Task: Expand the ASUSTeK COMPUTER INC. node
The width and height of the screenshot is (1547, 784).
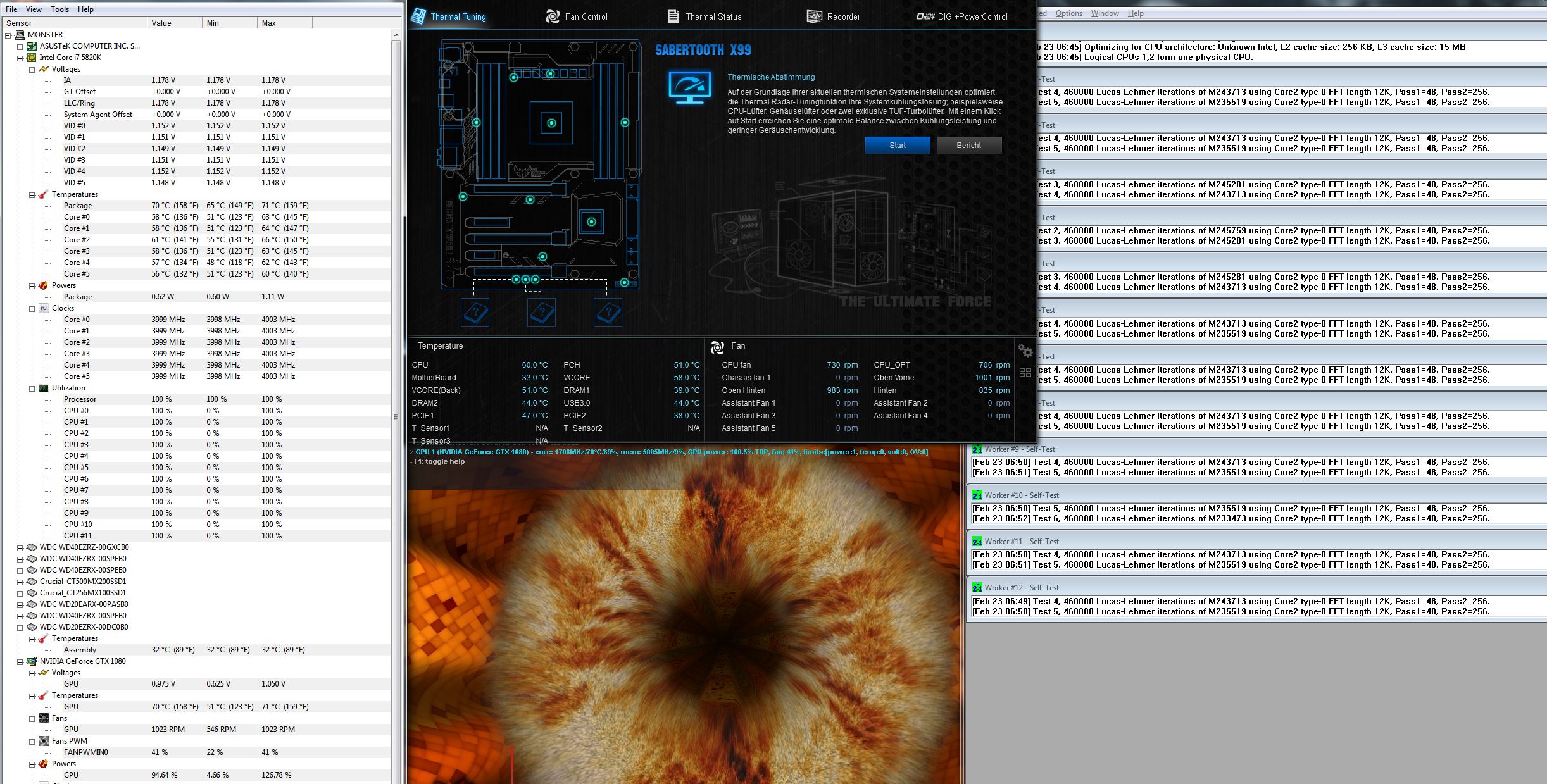Action: tap(20, 46)
